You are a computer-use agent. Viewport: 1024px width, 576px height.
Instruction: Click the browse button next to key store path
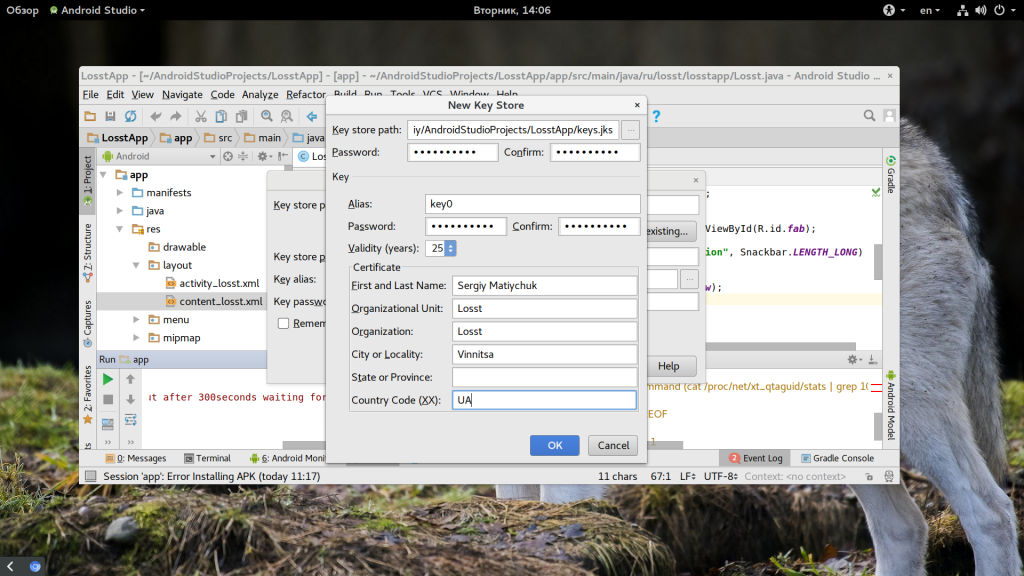point(630,130)
